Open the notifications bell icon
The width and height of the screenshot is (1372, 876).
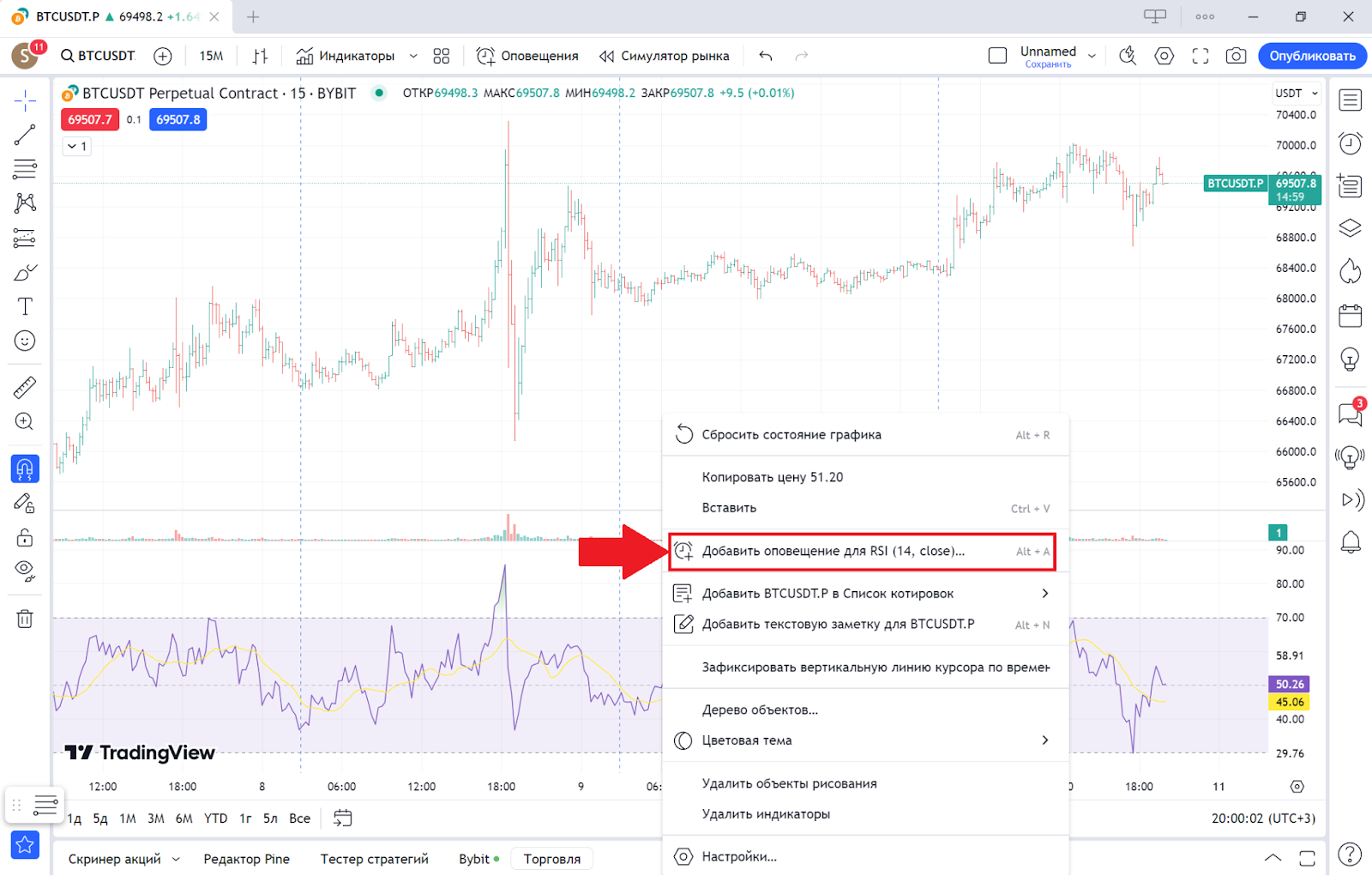pos(1351,542)
